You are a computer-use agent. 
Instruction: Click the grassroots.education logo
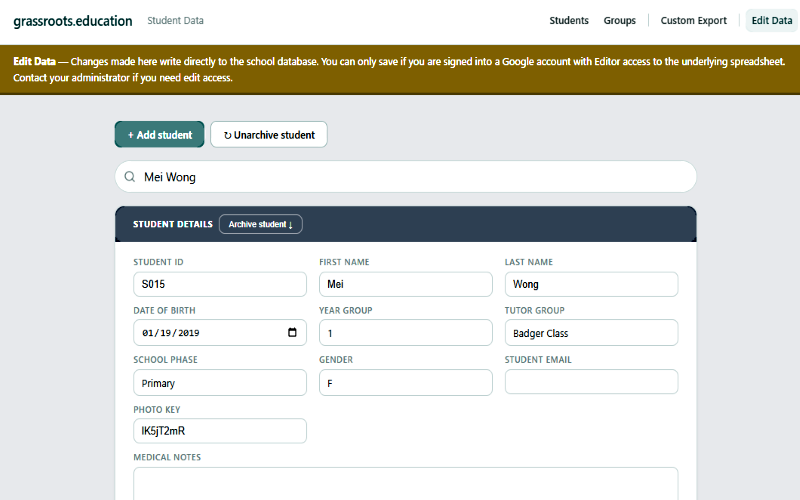tap(72, 21)
